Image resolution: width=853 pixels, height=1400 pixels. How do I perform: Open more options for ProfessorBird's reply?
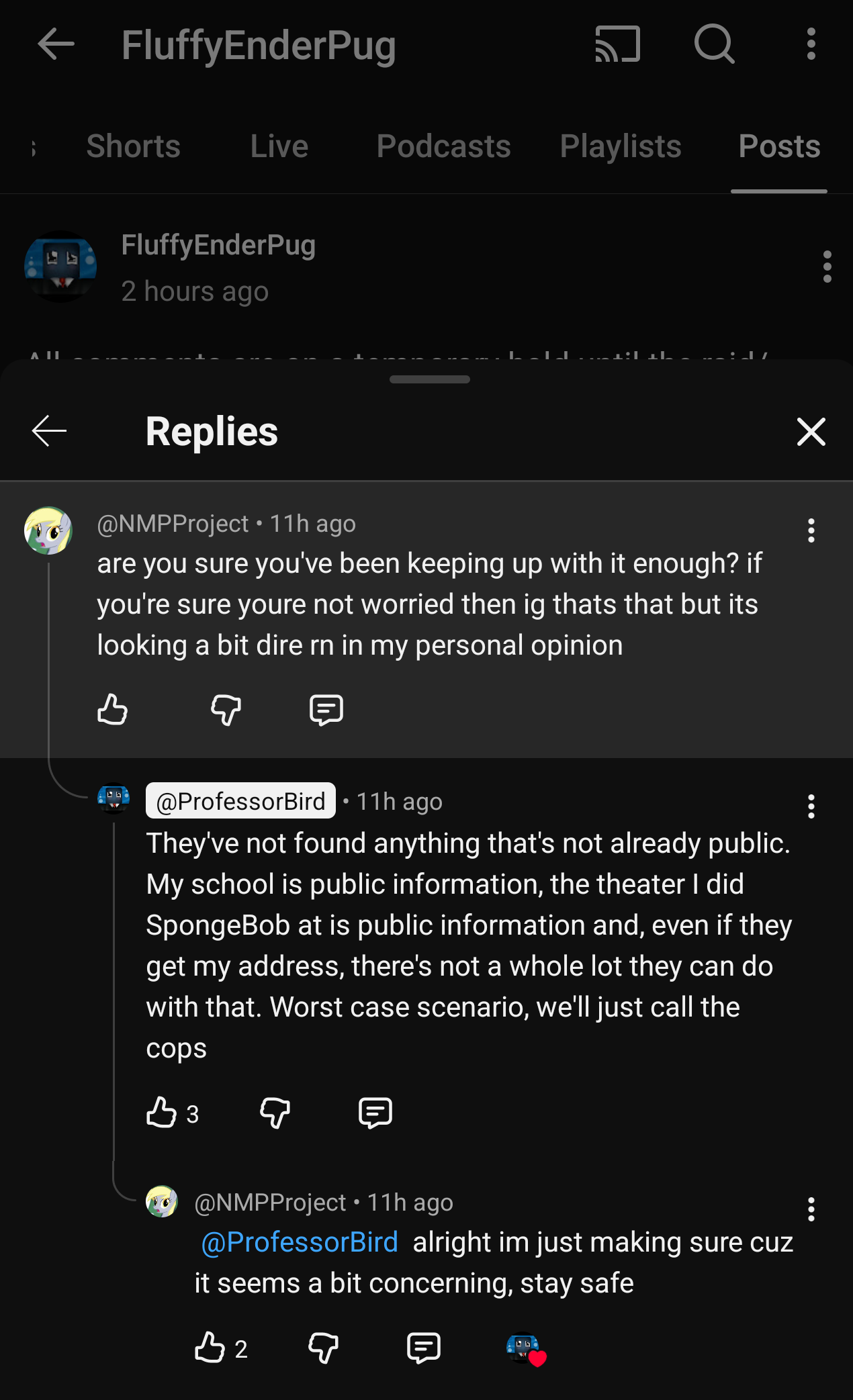coord(811,806)
